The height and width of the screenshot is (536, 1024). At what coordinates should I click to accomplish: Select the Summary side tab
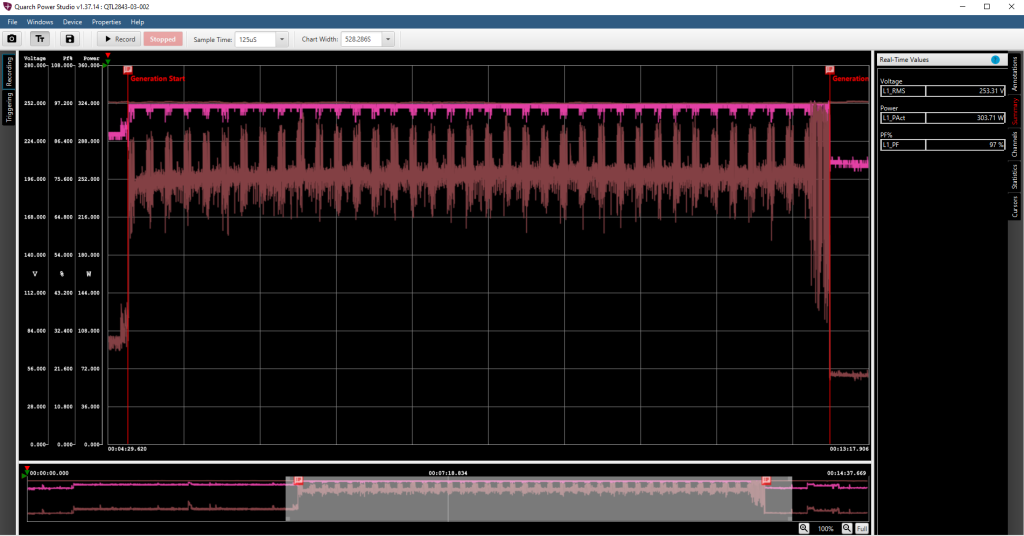pyautogui.click(x=1015, y=111)
